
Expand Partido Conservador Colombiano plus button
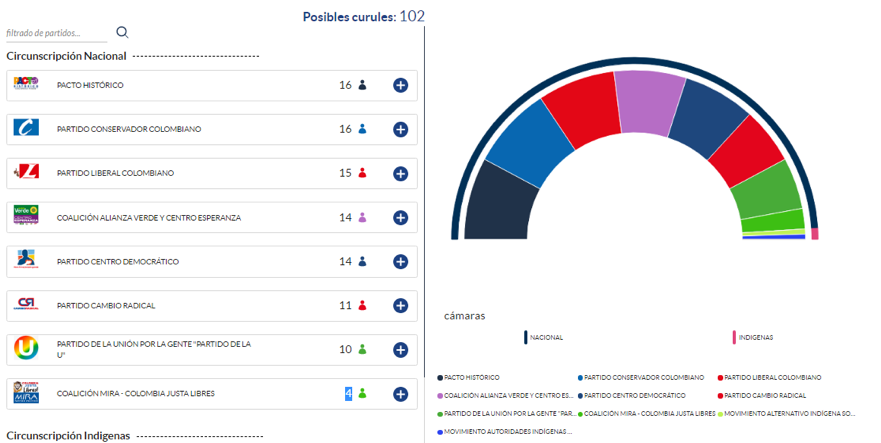[400, 129]
